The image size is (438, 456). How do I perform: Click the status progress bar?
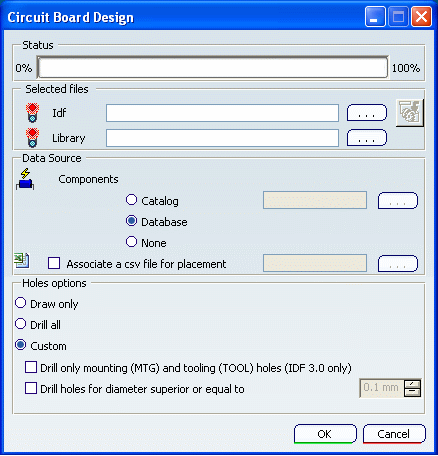point(213,67)
